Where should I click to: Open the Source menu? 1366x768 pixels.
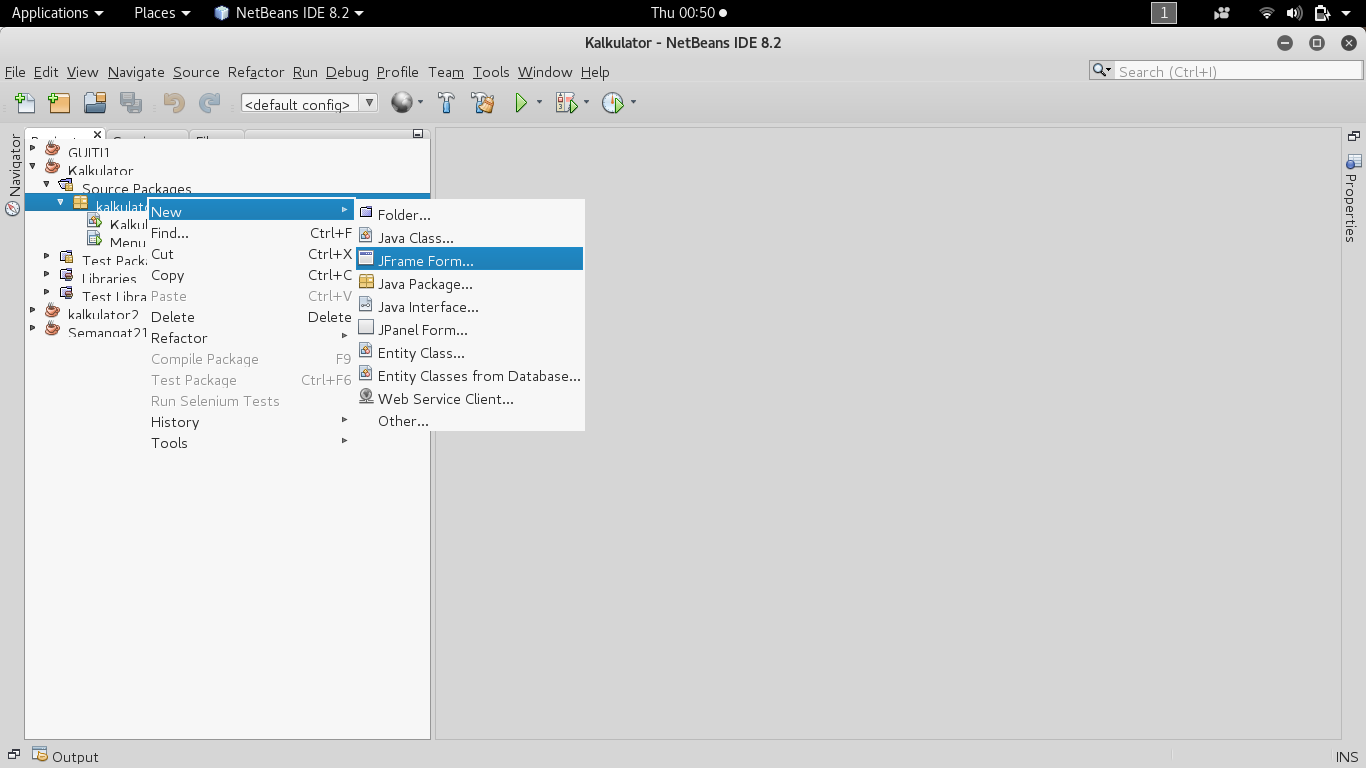196,72
